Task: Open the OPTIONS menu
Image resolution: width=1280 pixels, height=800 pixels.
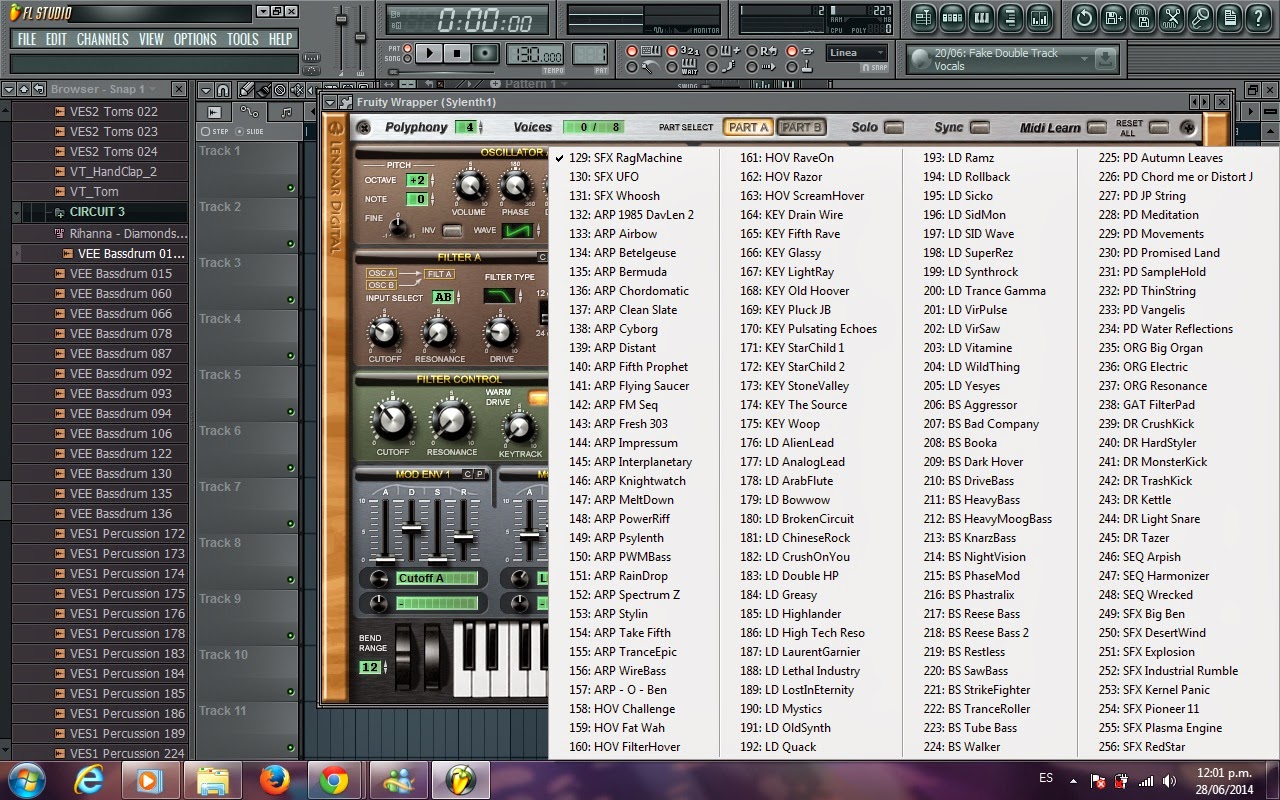Action: coord(195,39)
